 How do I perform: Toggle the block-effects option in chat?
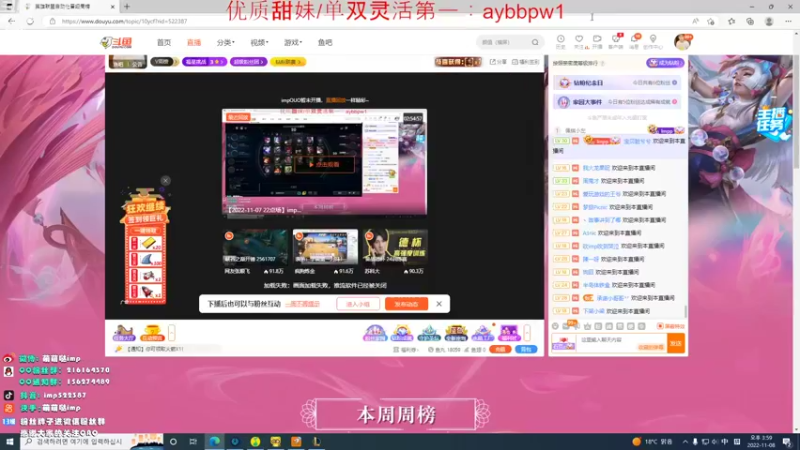[x=671, y=326]
